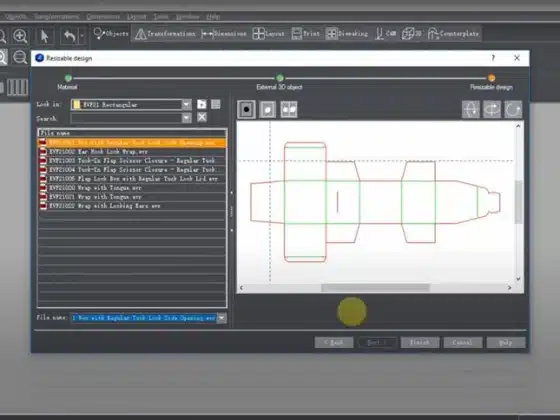This screenshot has height=420, width=560.
Task: Click the preview horizontal scrollbar thumb
Action: point(376,288)
